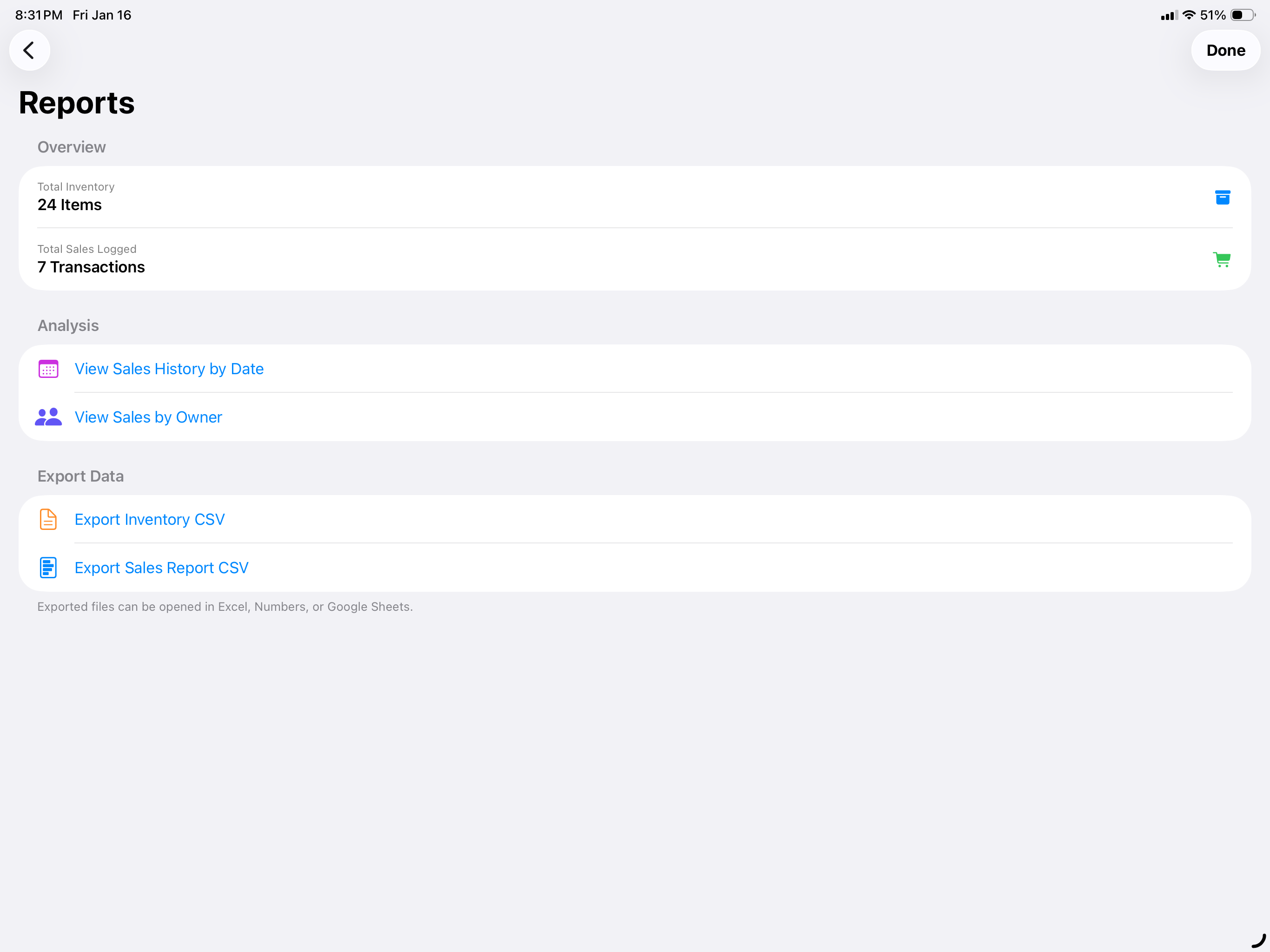Select Export Sales Report CSV
1270x952 pixels.
click(x=635, y=567)
